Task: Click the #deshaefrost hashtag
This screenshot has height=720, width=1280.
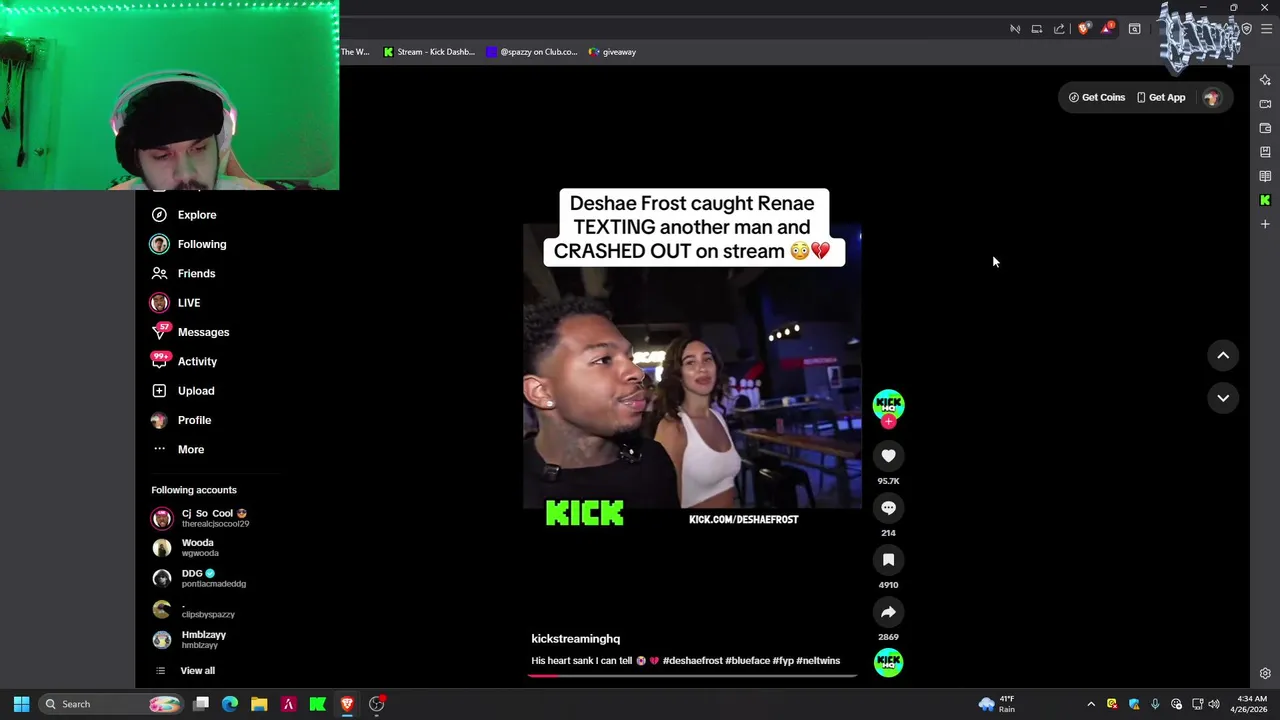Action: click(692, 661)
